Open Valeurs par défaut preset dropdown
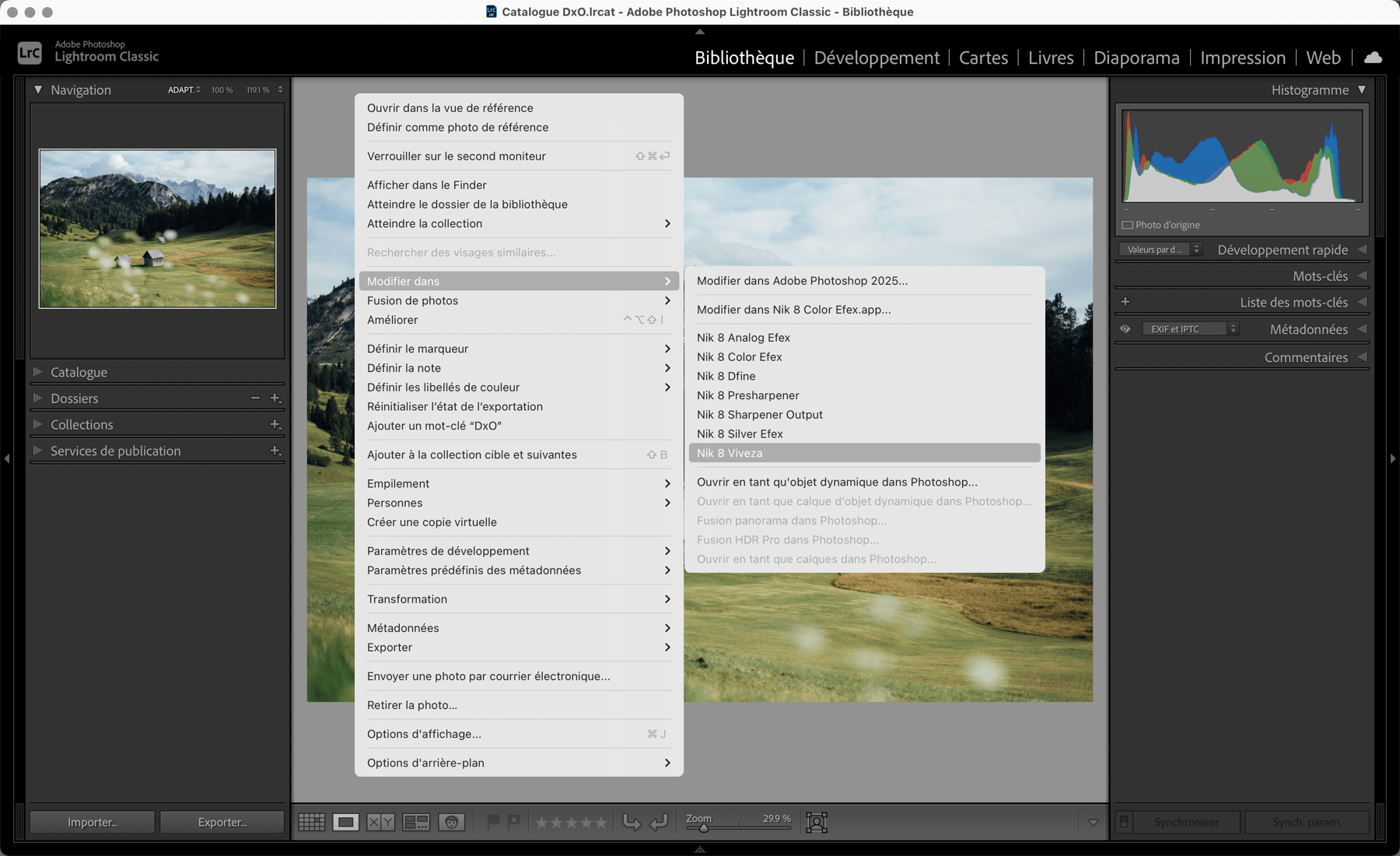The width and height of the screenshot is (1400, 856). click(1160, 250)
